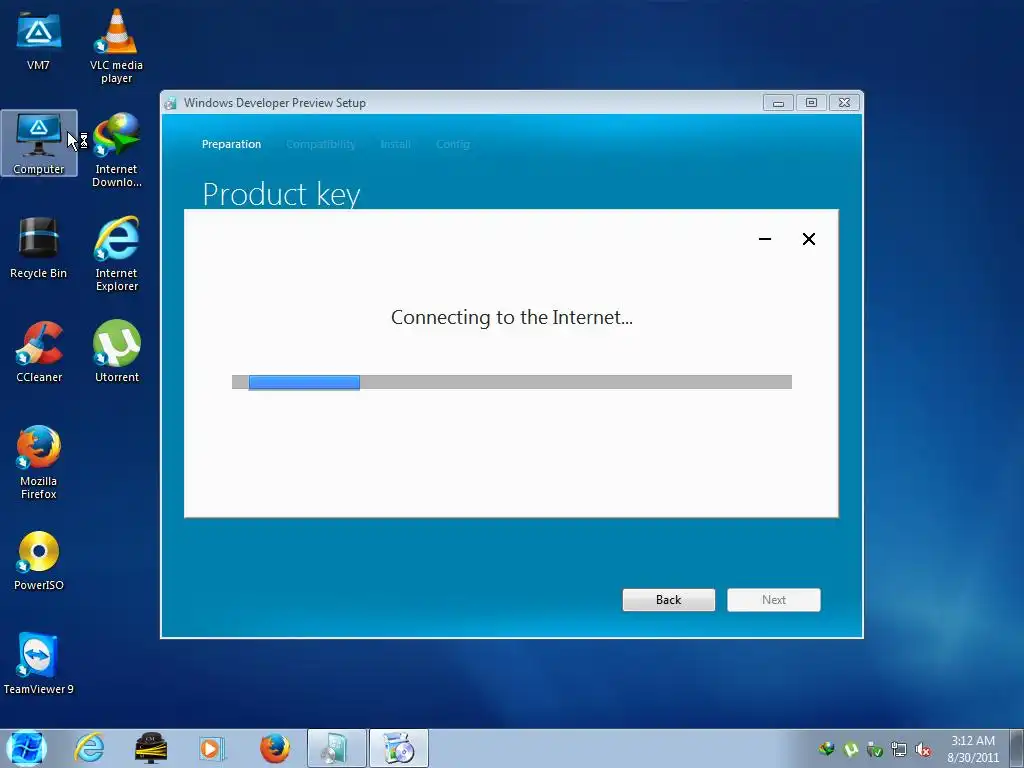Click the Product key heading
This screenshot has width=1024, height=768.
(x=281, y=194)
